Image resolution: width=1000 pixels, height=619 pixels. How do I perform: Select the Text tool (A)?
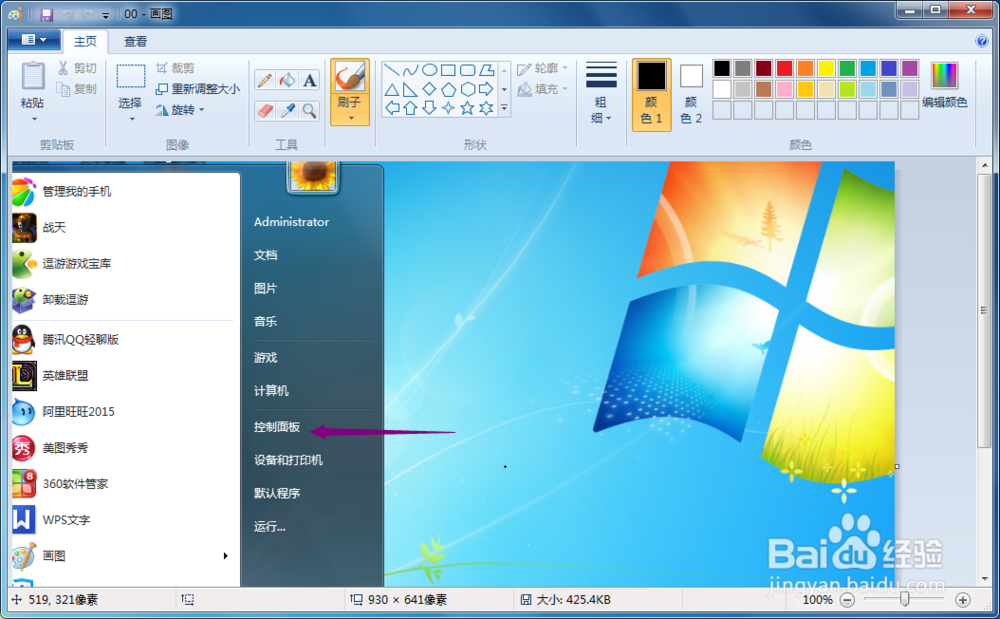(x=309, y=80)
